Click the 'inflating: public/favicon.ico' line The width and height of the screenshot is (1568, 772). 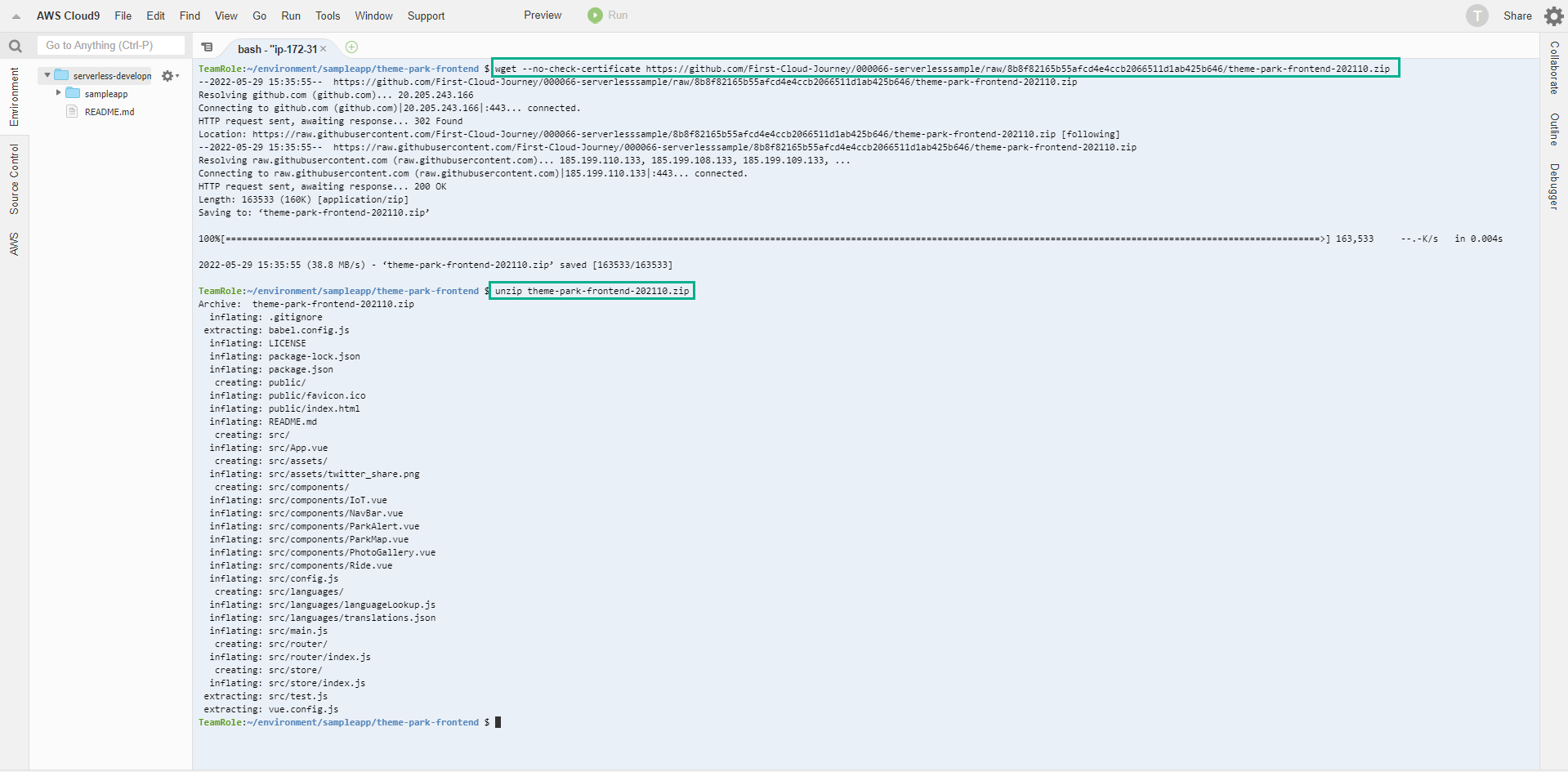tap(288, 395)
